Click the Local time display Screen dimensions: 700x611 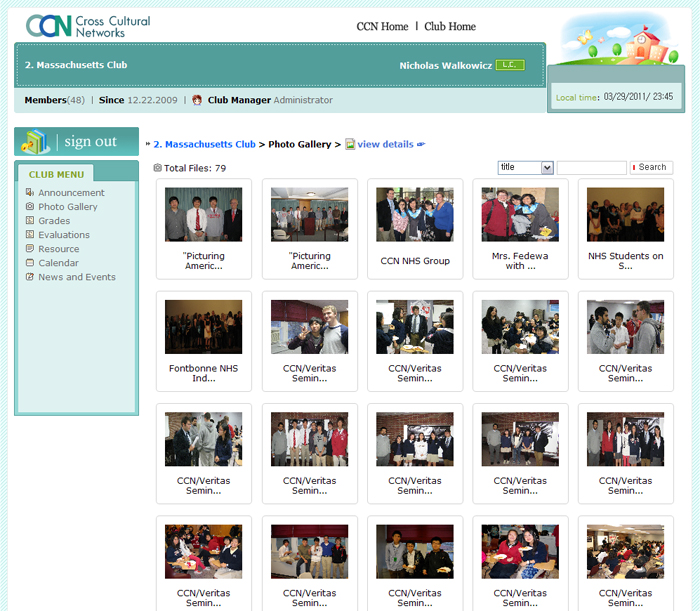click(x=614, y=97)
